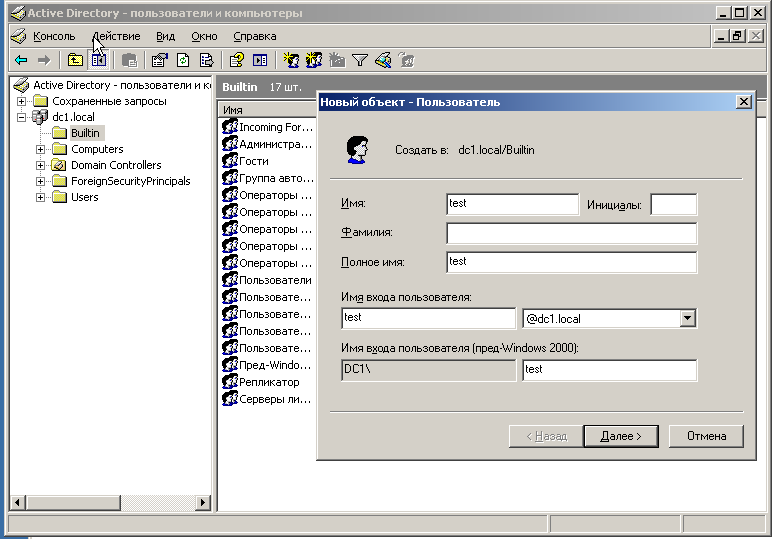The image size is (772, 539).
Task: Click the Инициалы input box
Action: (674, 204)
